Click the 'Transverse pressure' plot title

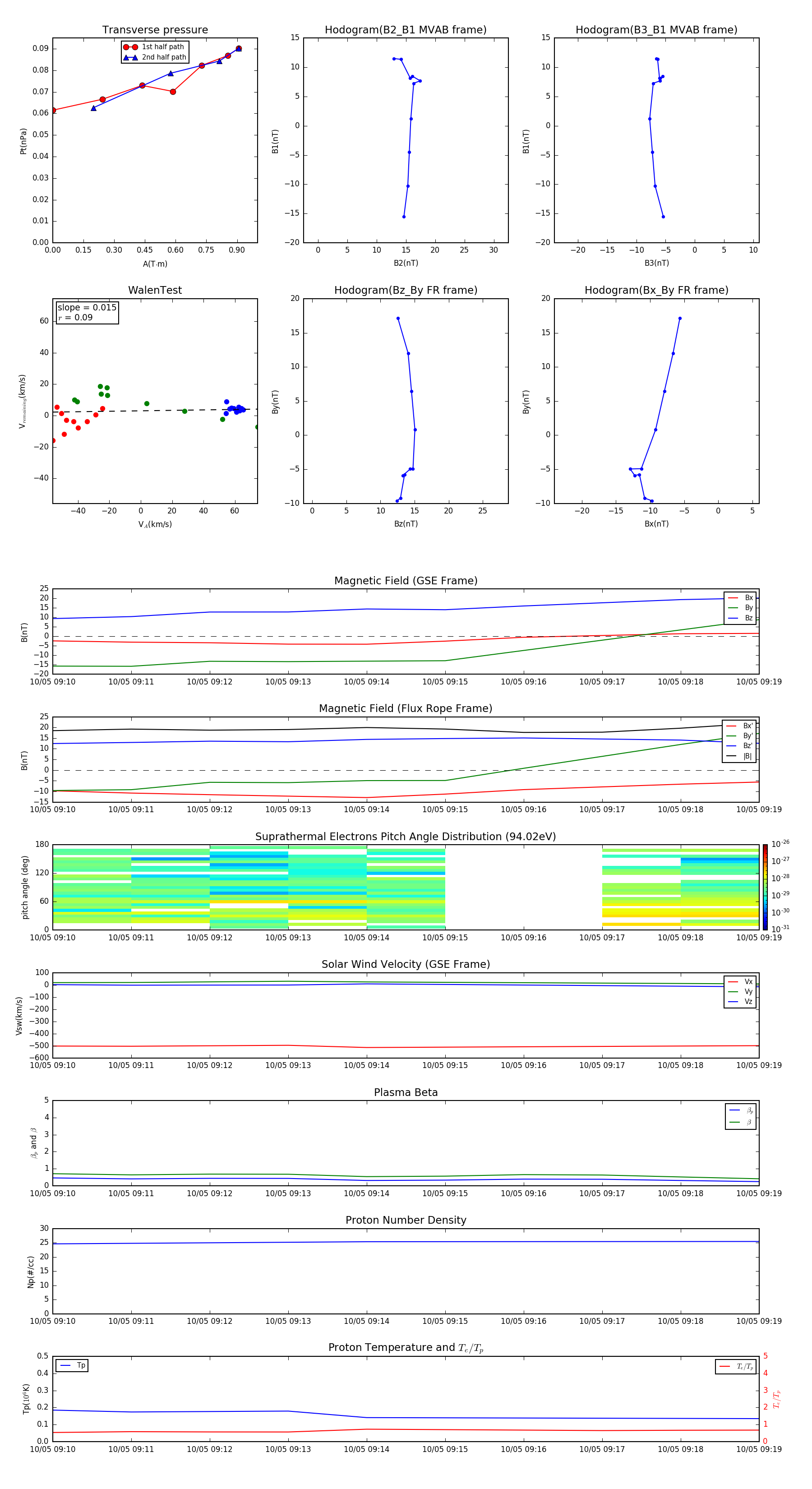[155, 30]
